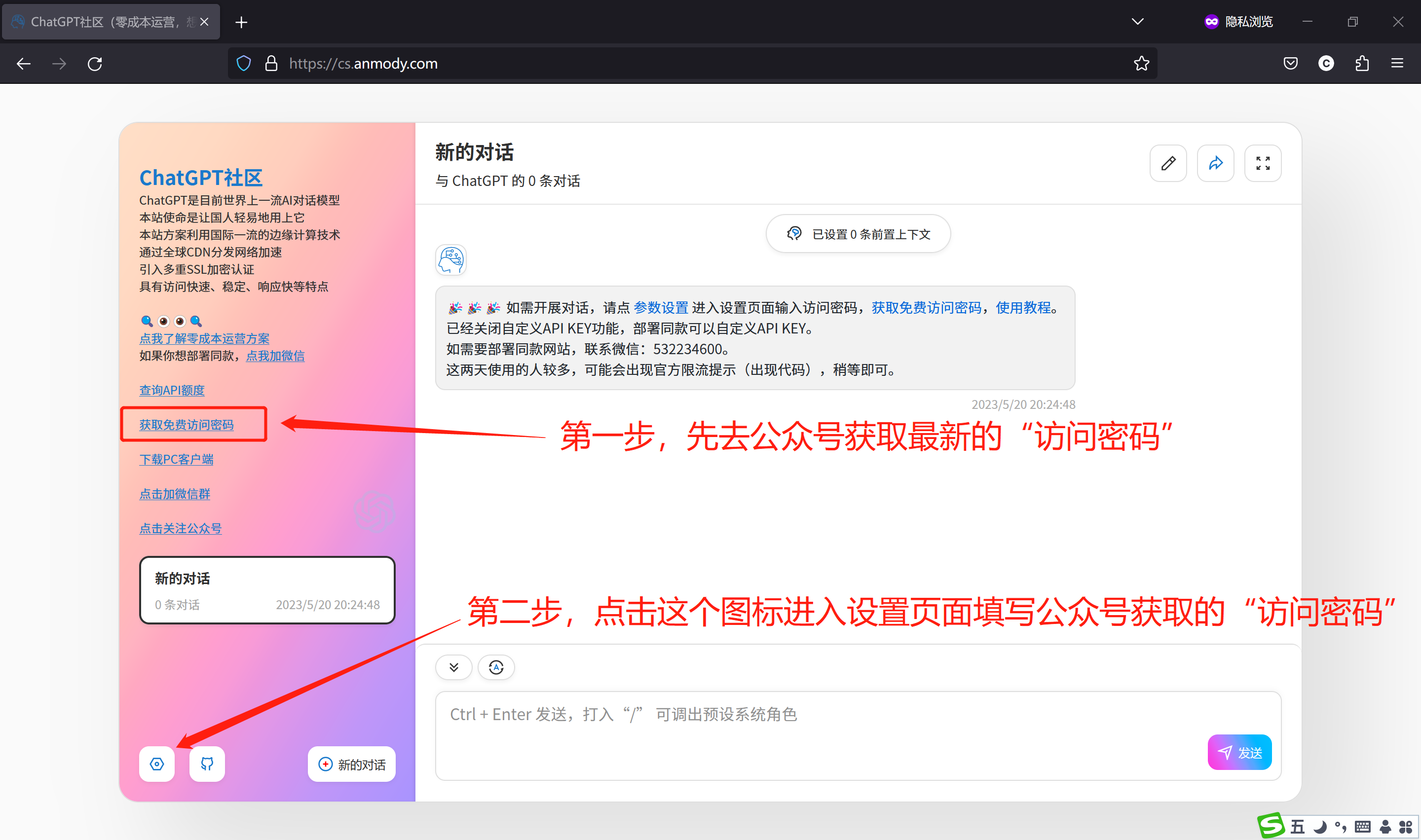Click the 新的对话 chat header title
This screenshot has width=1421, height=840.
pyautogui.click(x=475, y=152)
